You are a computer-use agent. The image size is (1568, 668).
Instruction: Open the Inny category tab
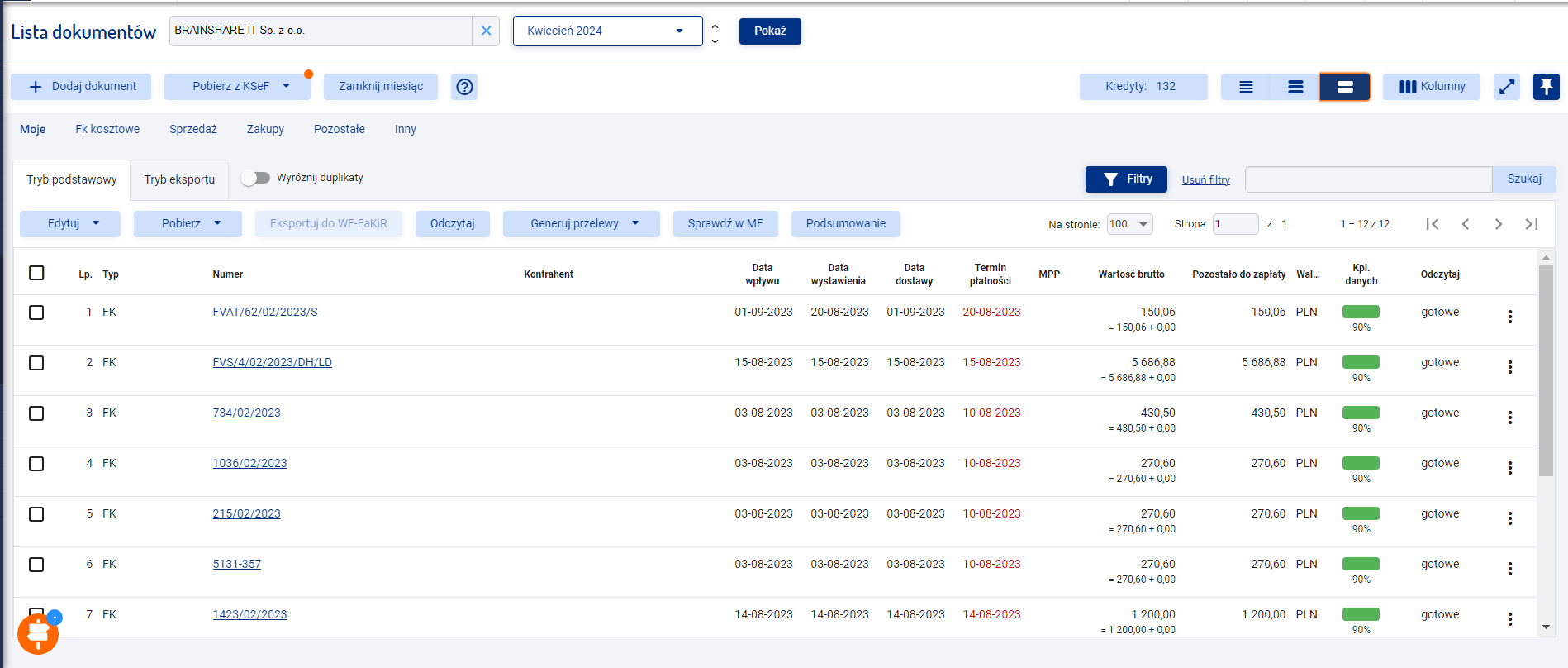pos(406,129)
